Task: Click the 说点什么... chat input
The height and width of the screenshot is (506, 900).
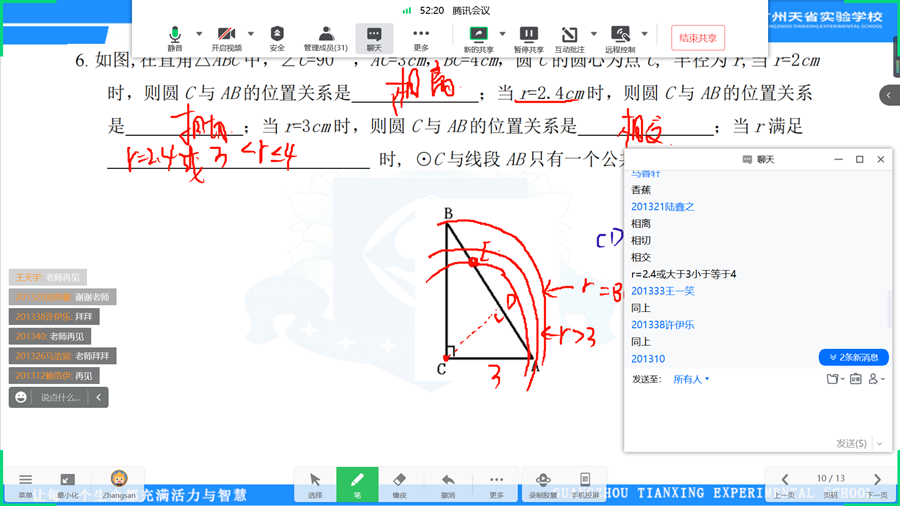Action: click(60, 397)
